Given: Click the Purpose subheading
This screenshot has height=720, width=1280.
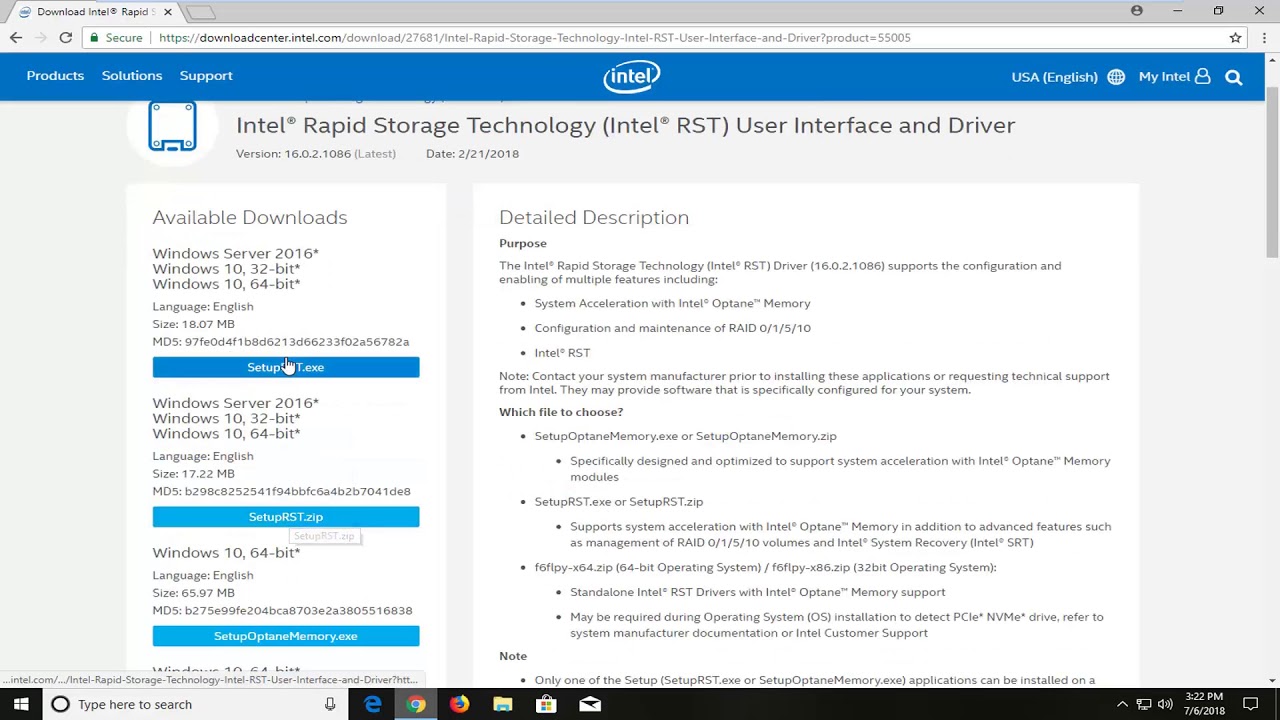Looking at the screenshot, I should pos(523,243).
